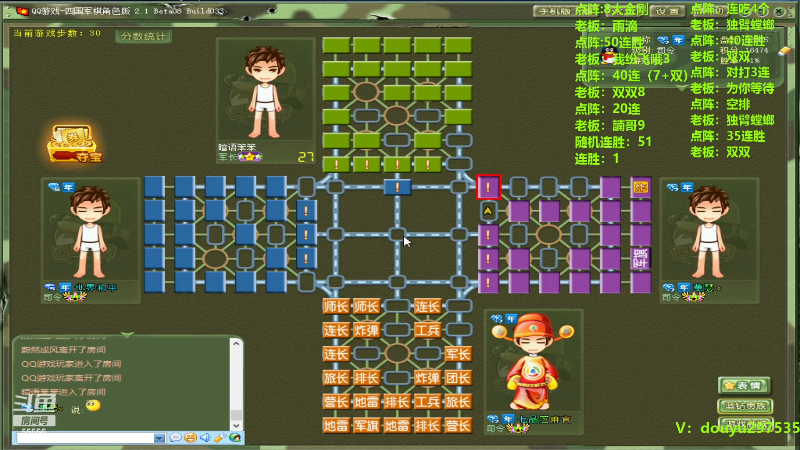Click the chat scrollbar down arrow
This screenshot has width=800, height=450.
(236, 426)
